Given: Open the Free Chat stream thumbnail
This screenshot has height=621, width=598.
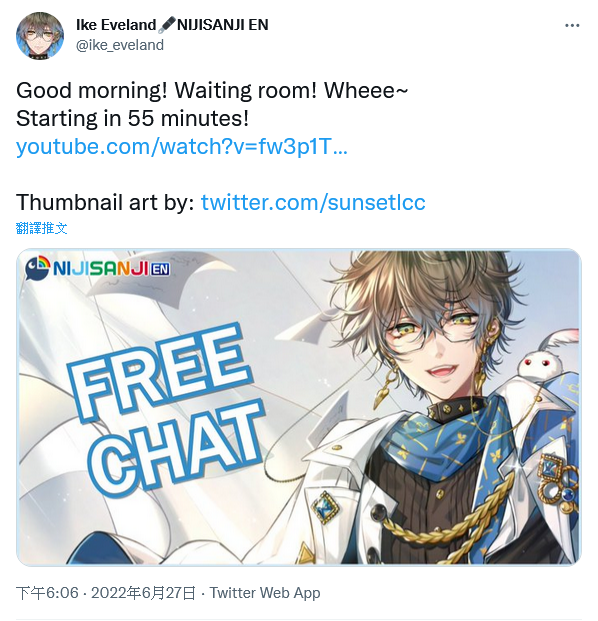Looking at the screenshot, I should (299, 406).
